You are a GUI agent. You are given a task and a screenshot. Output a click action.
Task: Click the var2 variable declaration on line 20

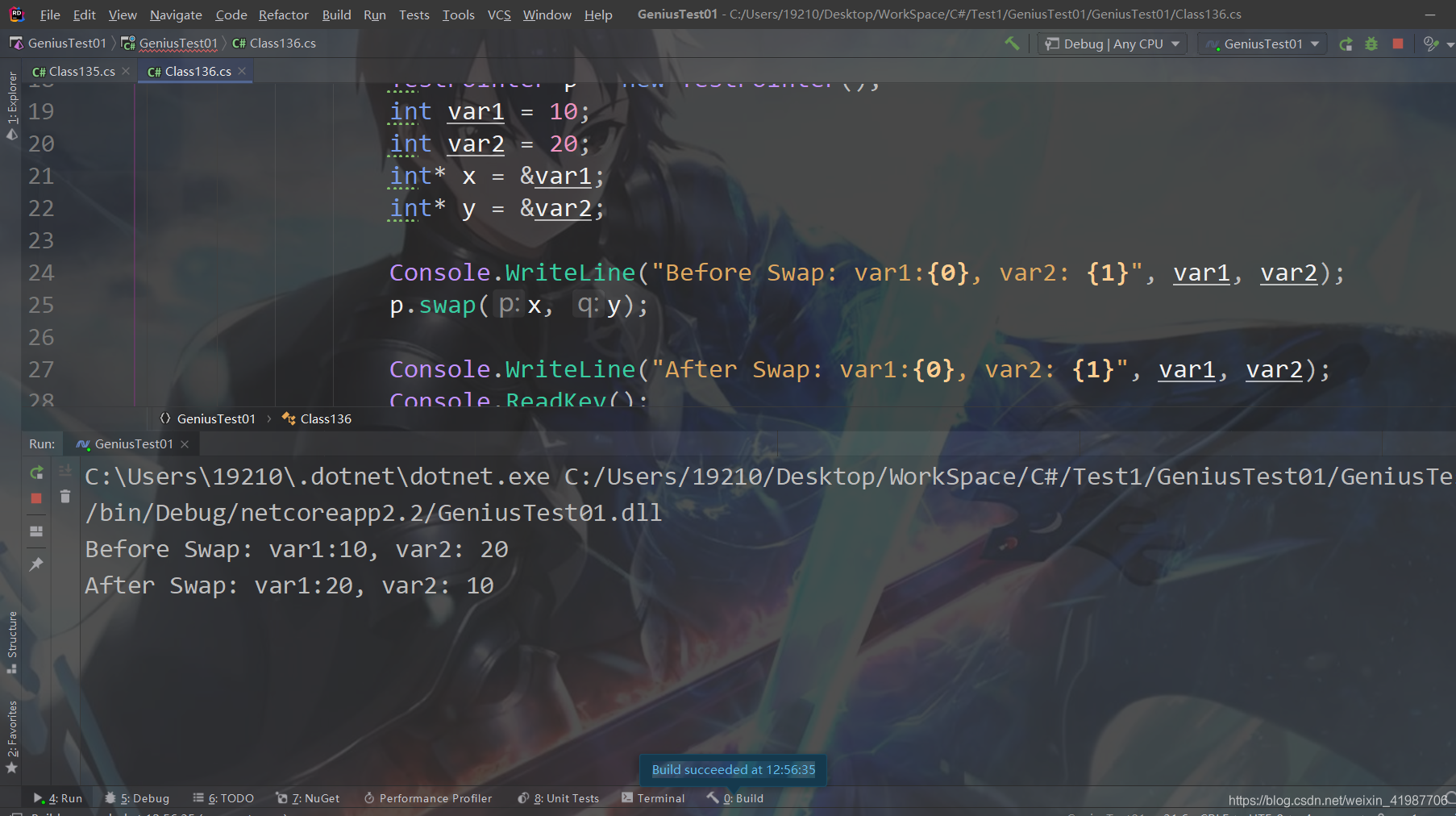(x=476, y=144)
